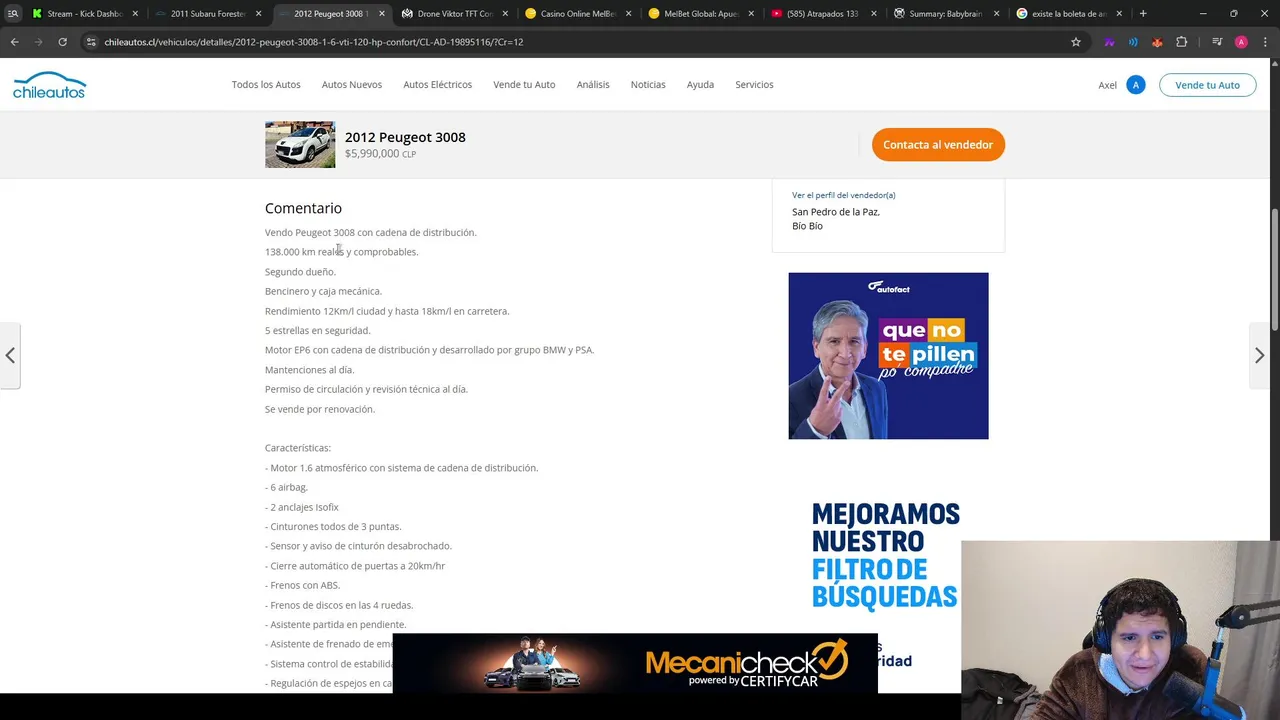The height and width of the screenshot is (720, 1280).
Task: Go to the next vehicle listing arrow
Action: click(1259, 355)
